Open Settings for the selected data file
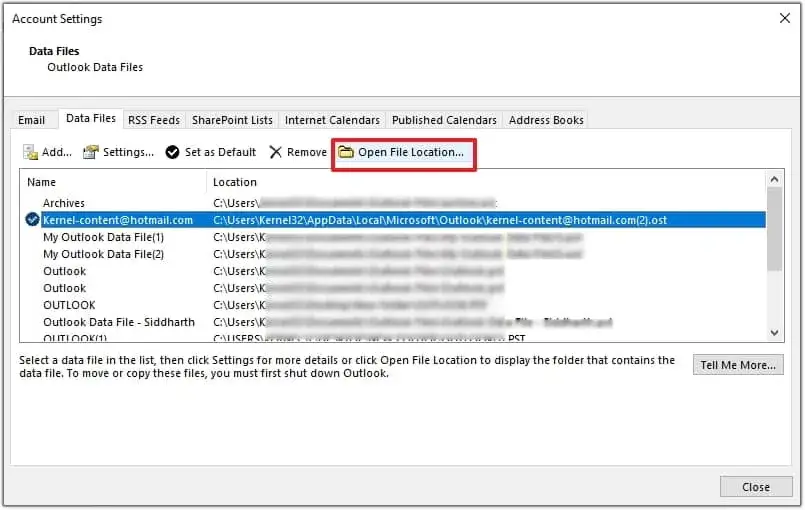This screenshot has height=510, width=805. click(119, 152)
